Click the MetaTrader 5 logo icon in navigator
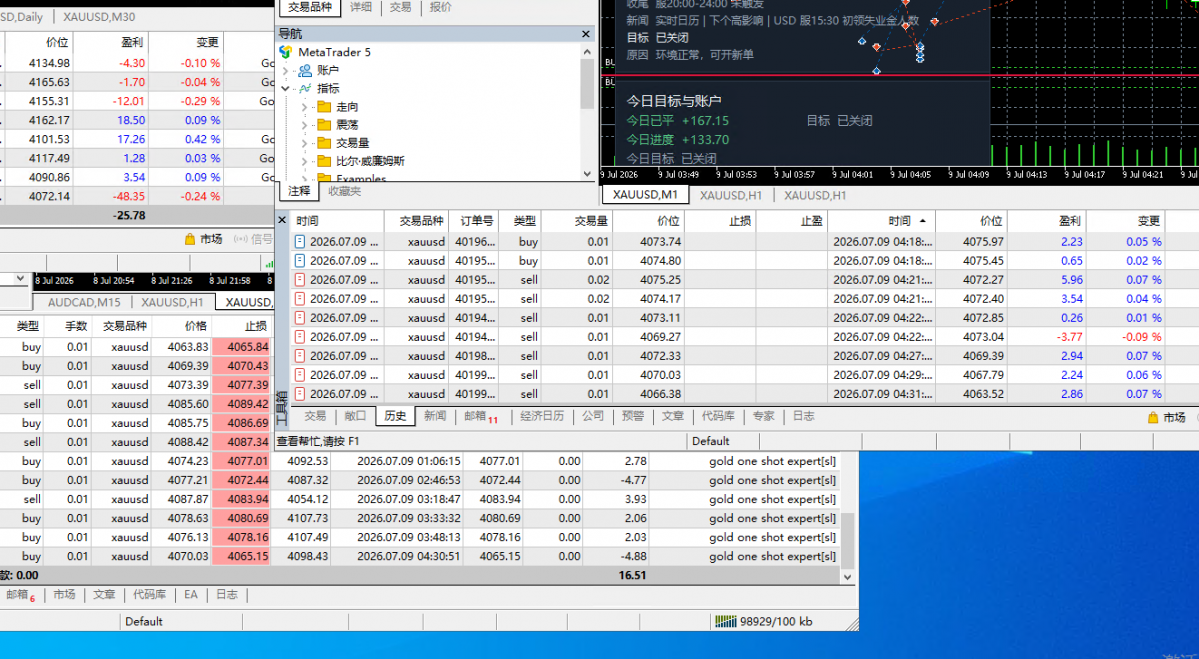The width and height of the screenshot is (1199, 659). pos(286,52)
